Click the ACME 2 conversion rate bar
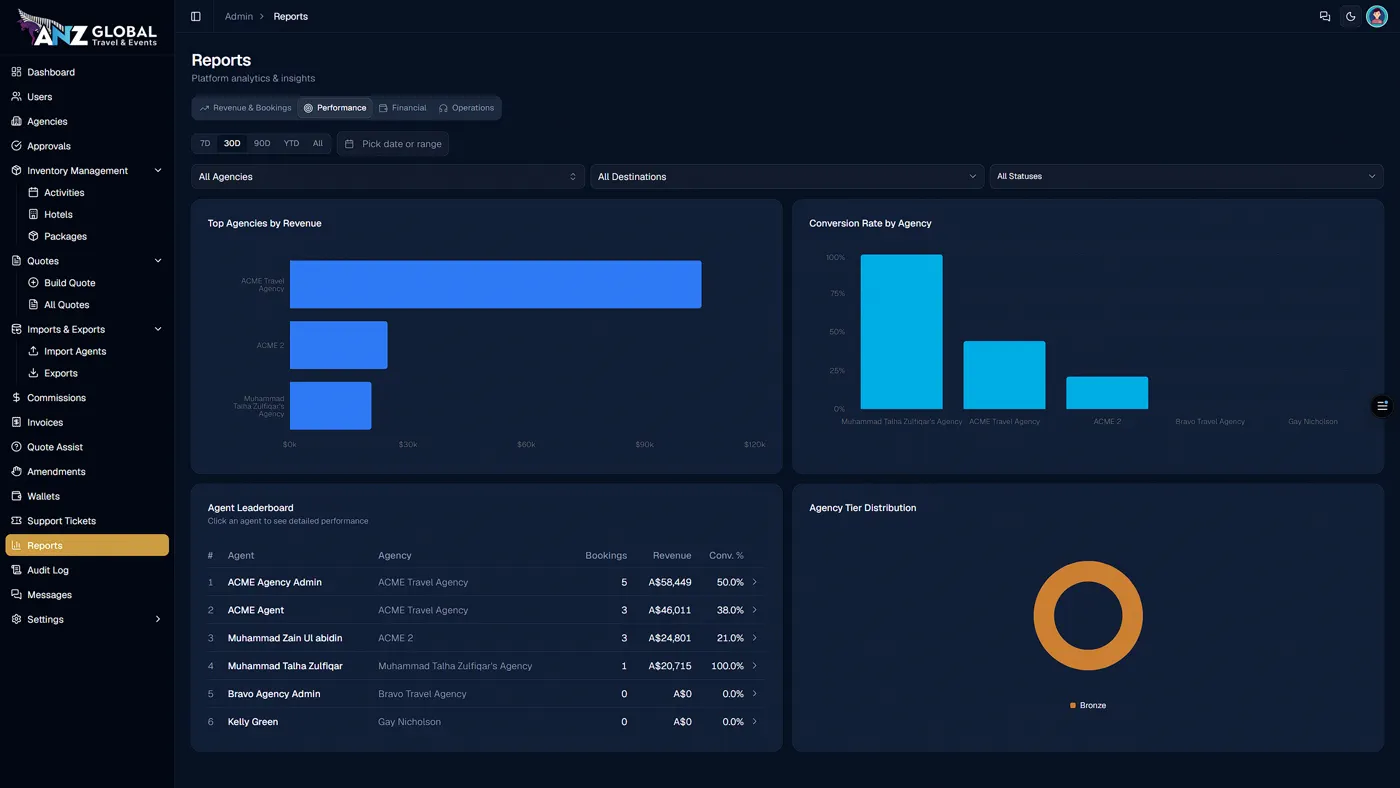This screenshot has width=1400, height=788. 1107,393
